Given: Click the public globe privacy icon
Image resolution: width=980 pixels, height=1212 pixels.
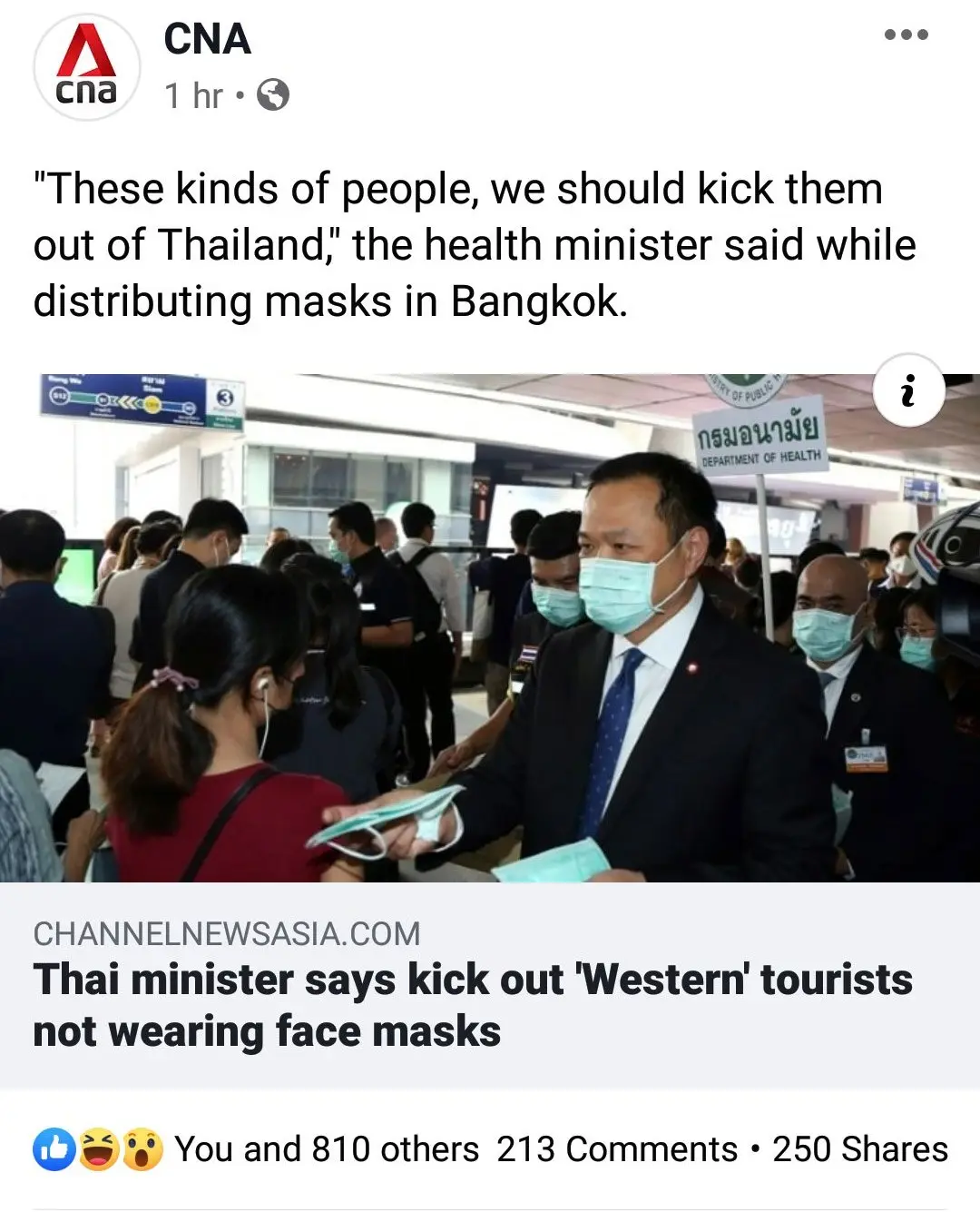Looking at the screenshot, I should pyautogui.click(x=273, y=94).
